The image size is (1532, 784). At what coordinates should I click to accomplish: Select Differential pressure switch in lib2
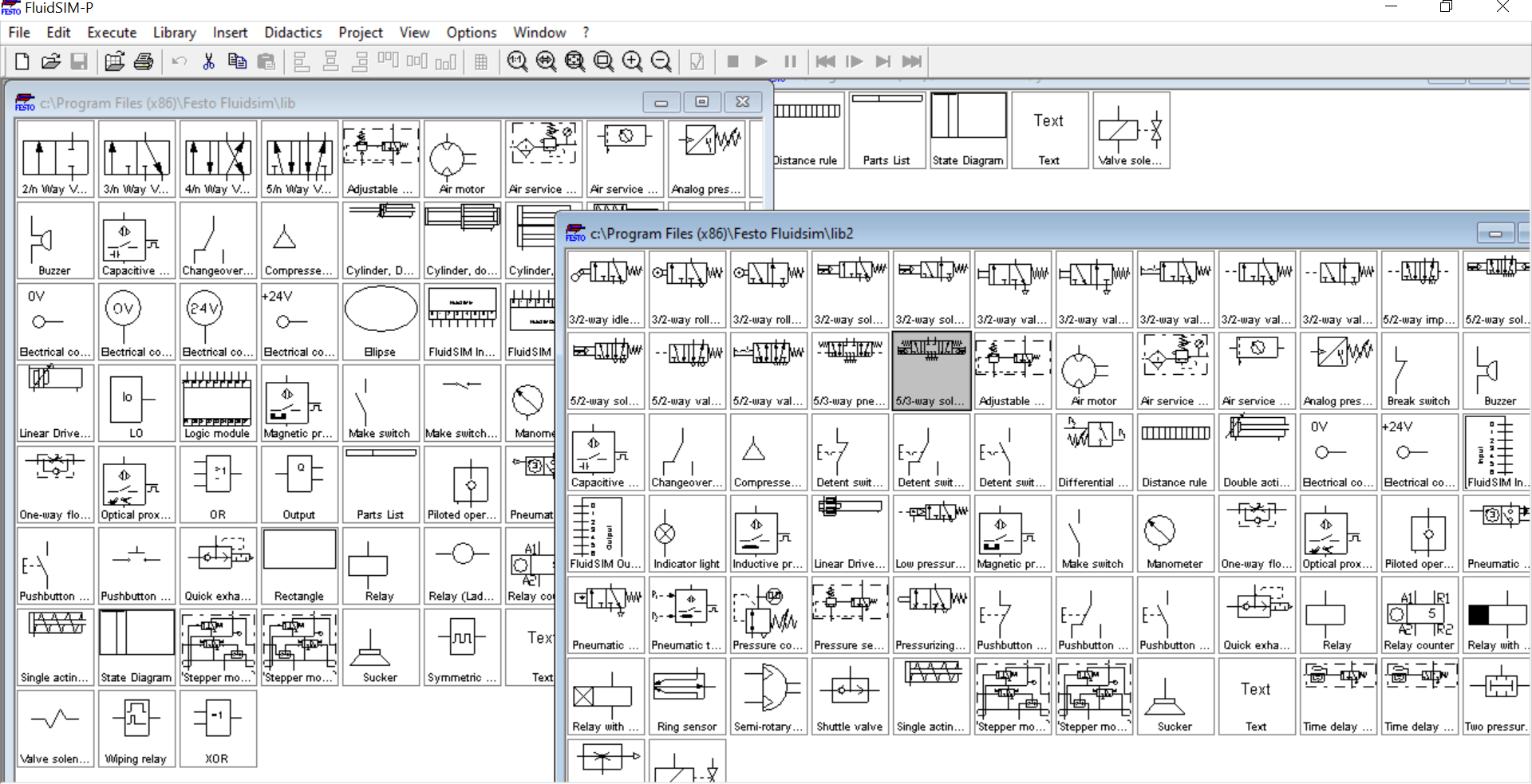pyautogui.click(x=1094, y=452)
